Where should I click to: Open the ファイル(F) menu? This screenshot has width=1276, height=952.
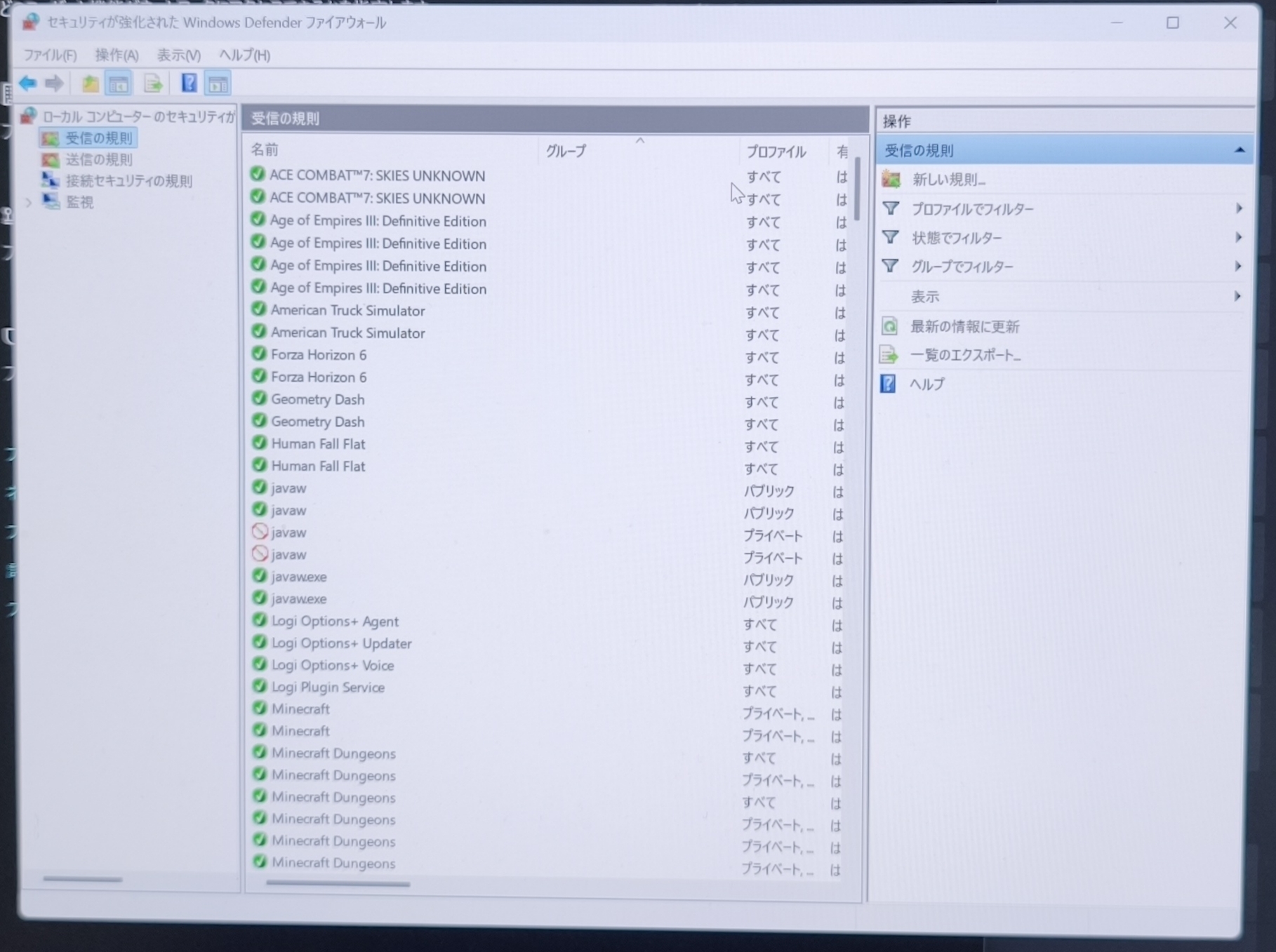click(50, 55)
